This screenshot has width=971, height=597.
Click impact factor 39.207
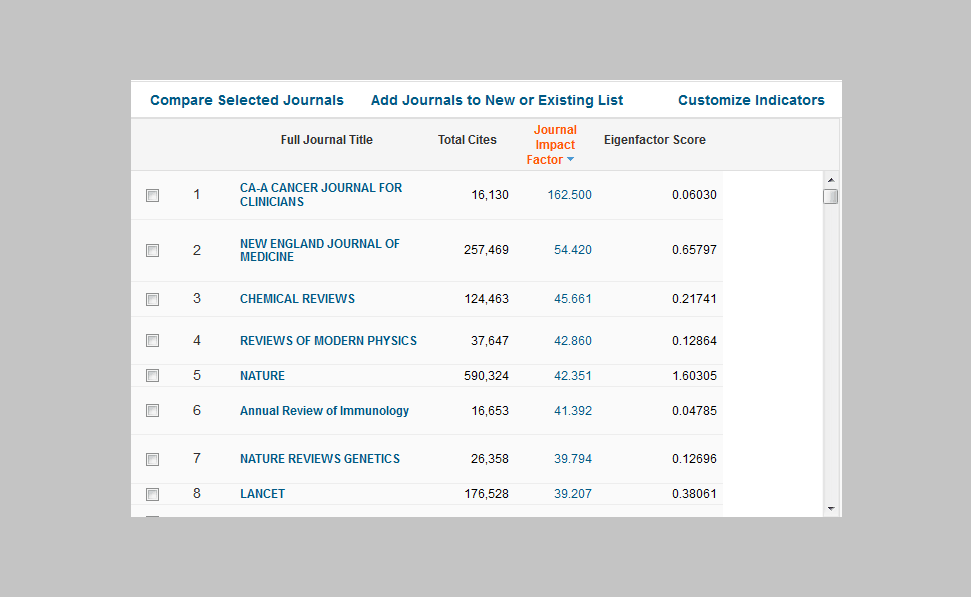pos(573,494)
